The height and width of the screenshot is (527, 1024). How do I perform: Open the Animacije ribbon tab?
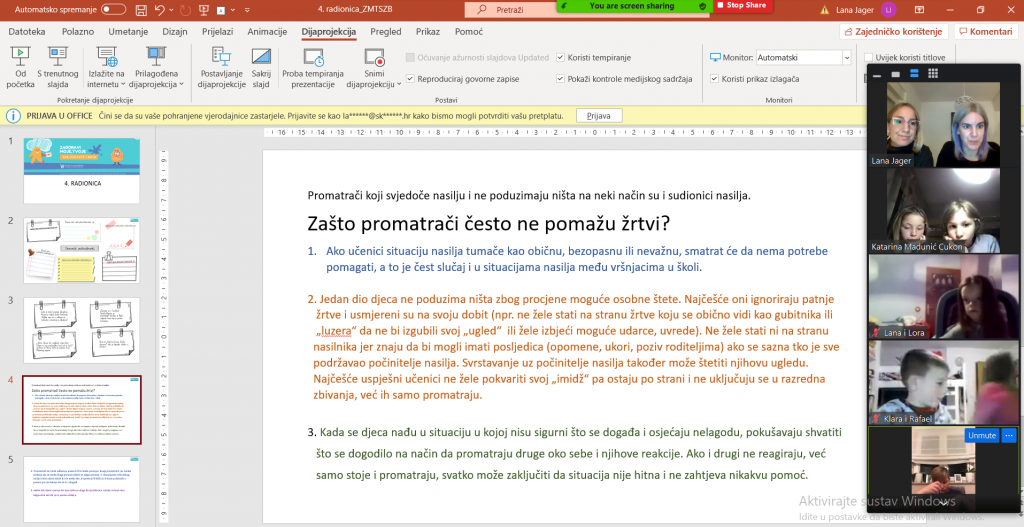[x=267, y=32]
